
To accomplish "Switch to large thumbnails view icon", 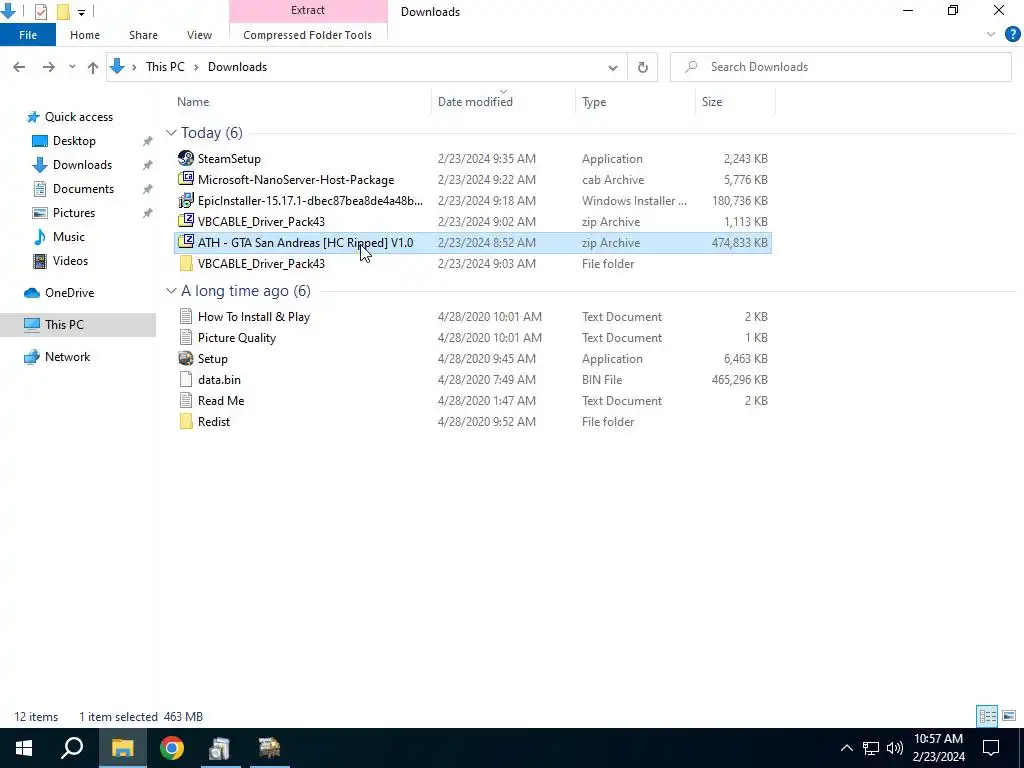I will click(1009, 716).
